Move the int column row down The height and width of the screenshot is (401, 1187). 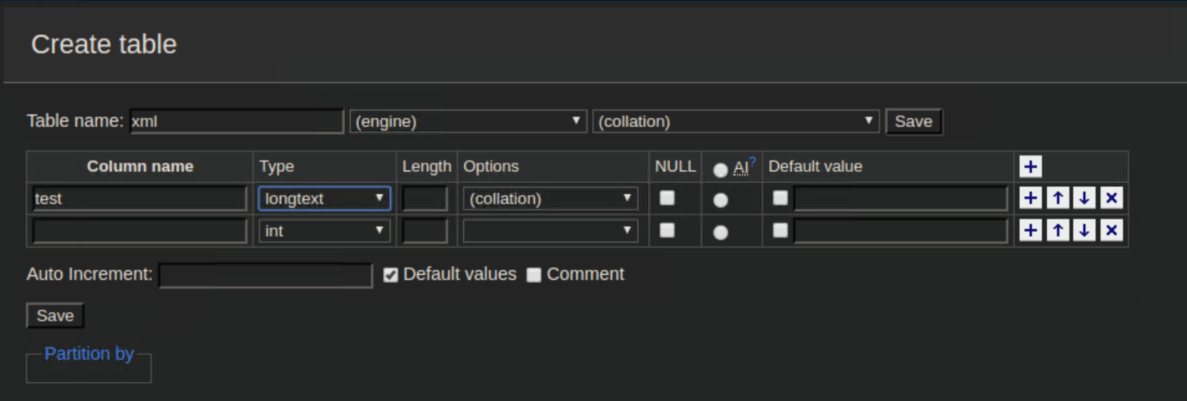coord(1084,231)
